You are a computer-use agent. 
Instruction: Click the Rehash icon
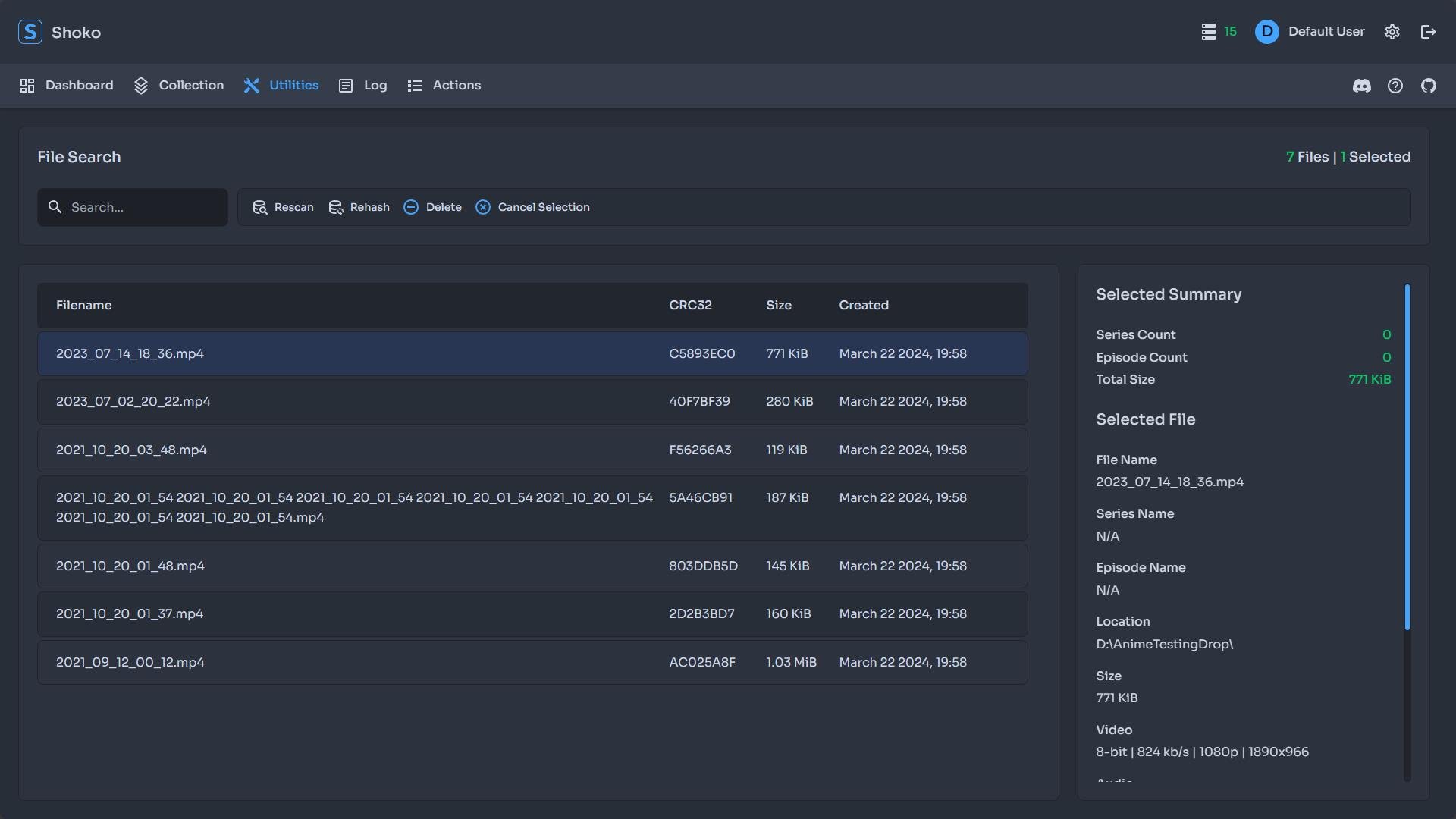coord(336,207)
